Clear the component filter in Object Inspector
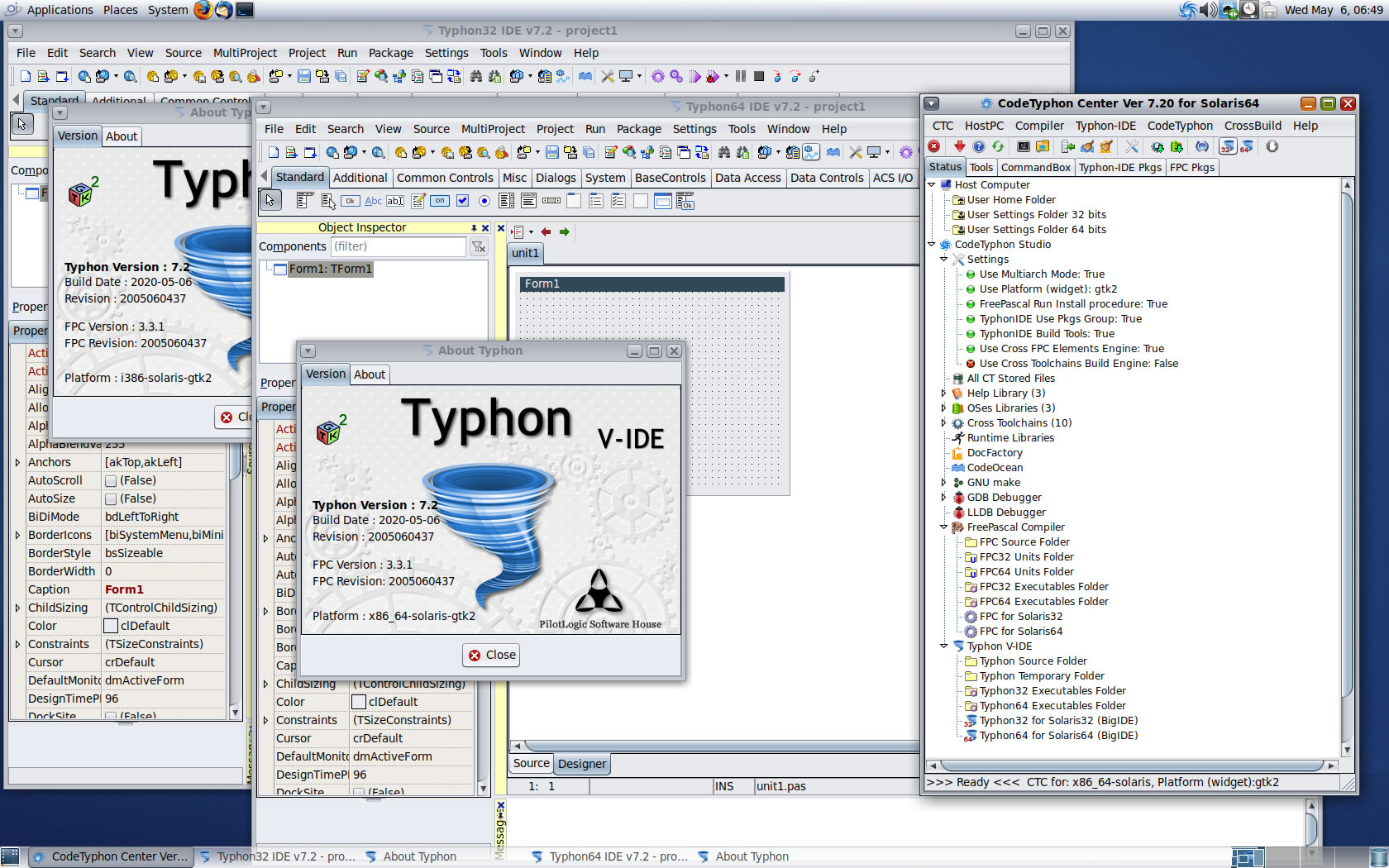Image resolution: width=1389 pixels, height=868 pixels. pos(478,246)
